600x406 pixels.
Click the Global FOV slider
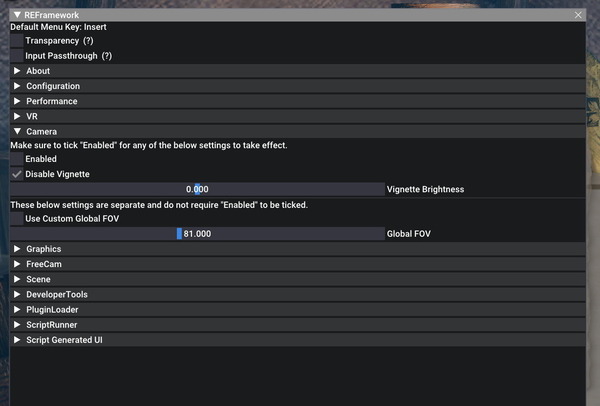coord(197,234)
